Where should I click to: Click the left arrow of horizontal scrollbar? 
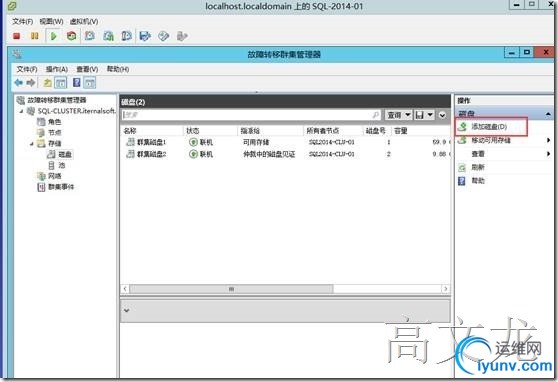click(125, 289)
